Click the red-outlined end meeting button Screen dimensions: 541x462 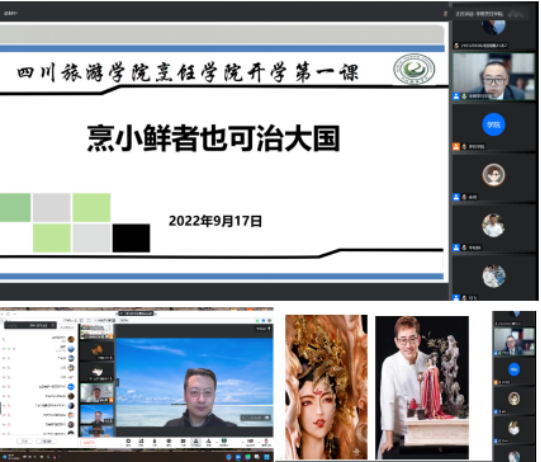click(x=89, y=443)
